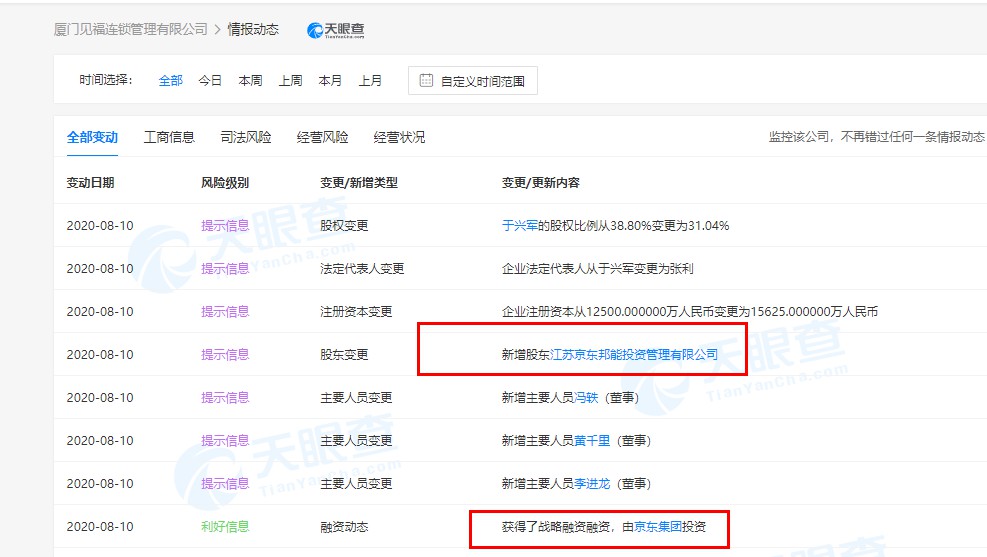Open the 经营风险 tab
The height and width of the screenshot is (557, 987).
pyautogui.click(x=322, y=138)
